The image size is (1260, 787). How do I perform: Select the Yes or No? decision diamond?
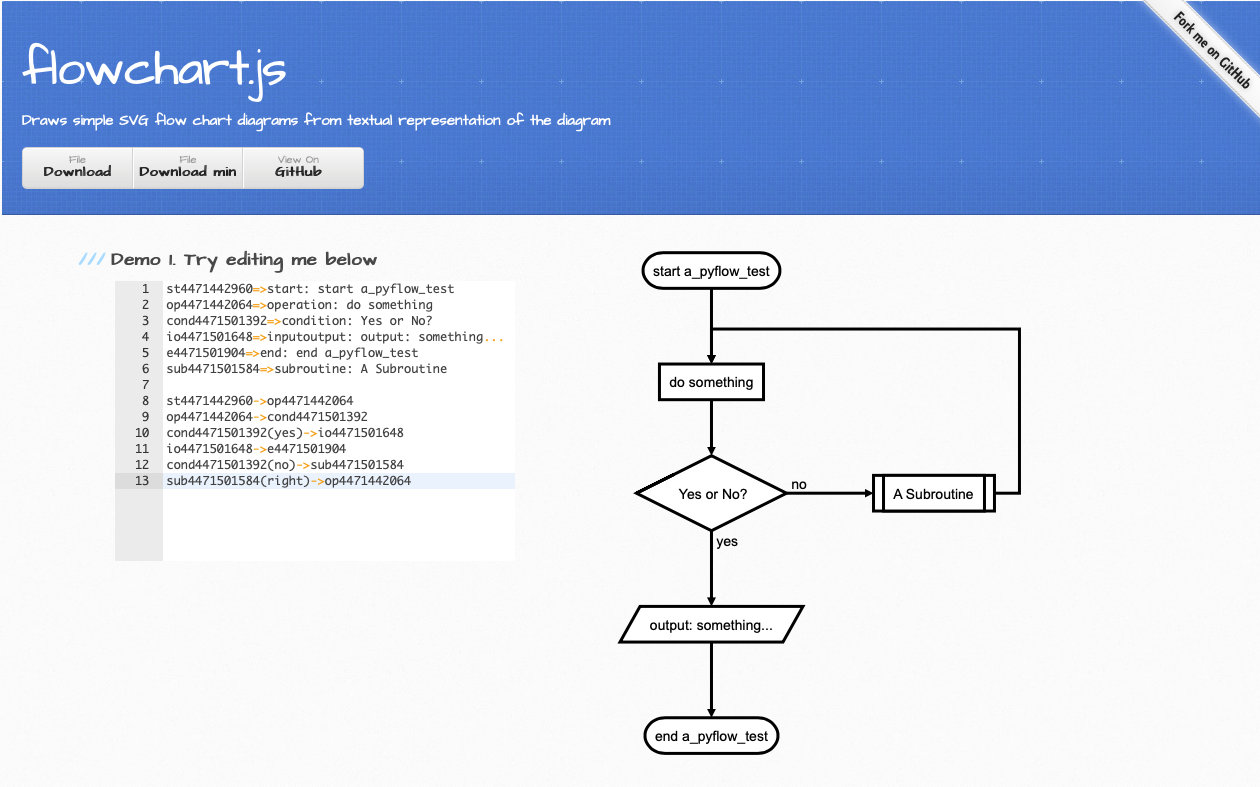(711, 493)
